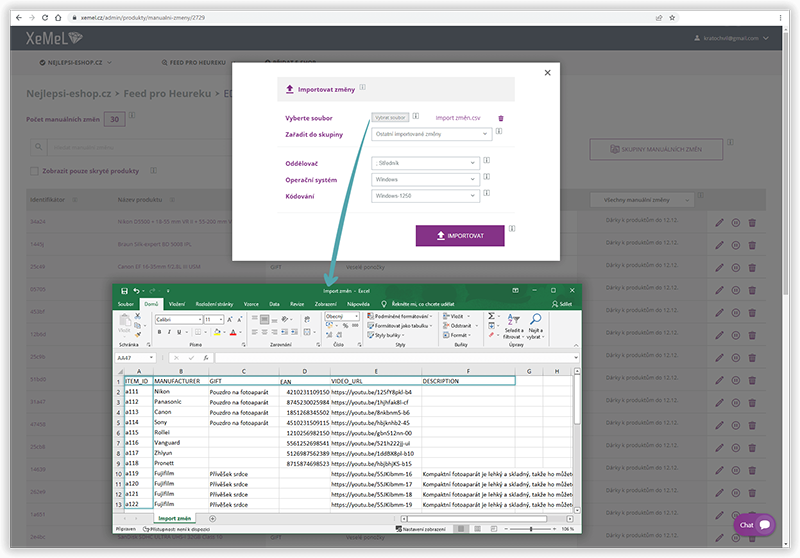The height and width of the screenshot is (558, 800).
Task: Click the Excel formula bar input
Action: [x=395, y=358]
